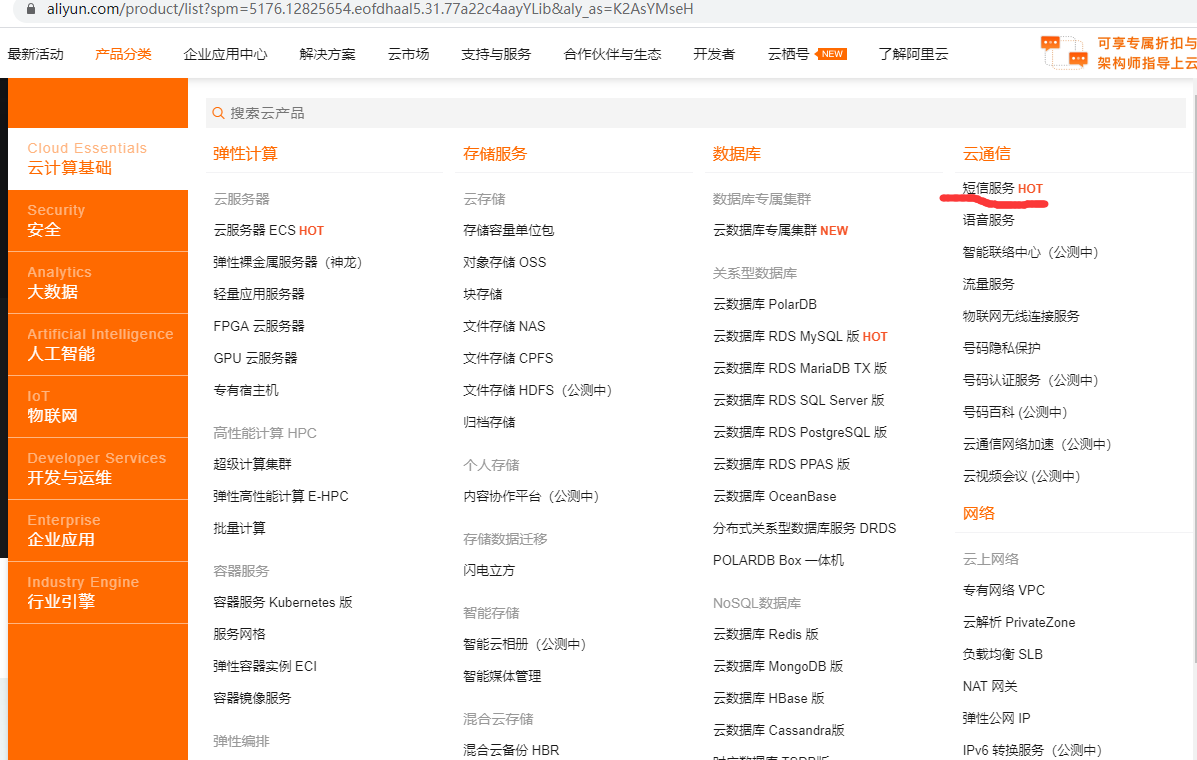Screen dimensions: 1197x760
Task: Open 语音服务 link
Action: coord(989,221)
